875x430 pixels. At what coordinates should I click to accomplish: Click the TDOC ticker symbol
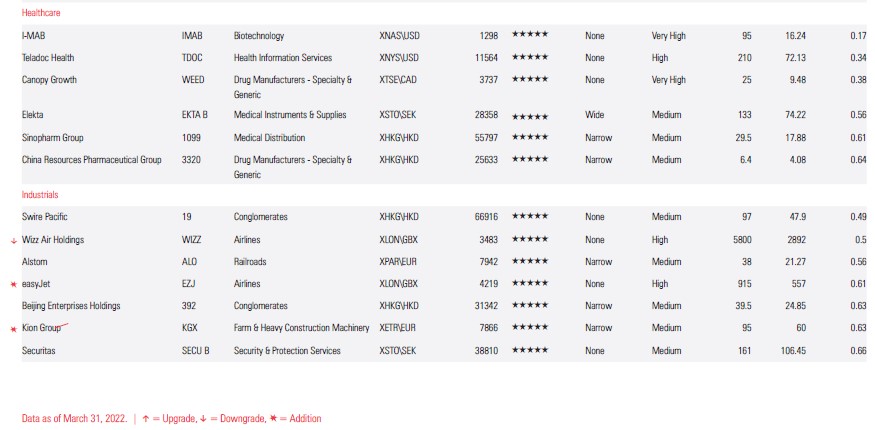(x=192, y=58)
